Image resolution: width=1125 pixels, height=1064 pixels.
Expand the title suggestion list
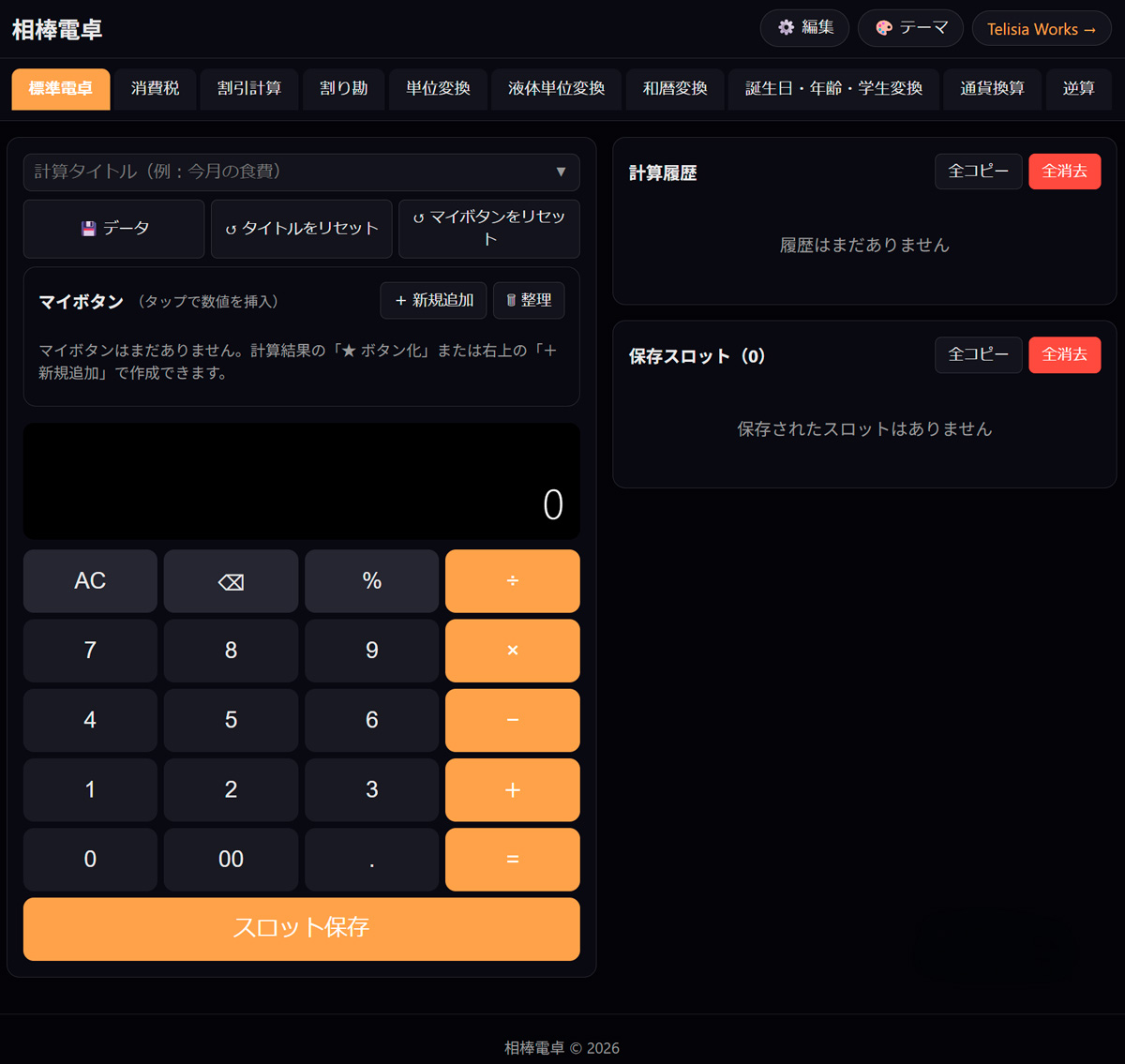coord(562,172)
